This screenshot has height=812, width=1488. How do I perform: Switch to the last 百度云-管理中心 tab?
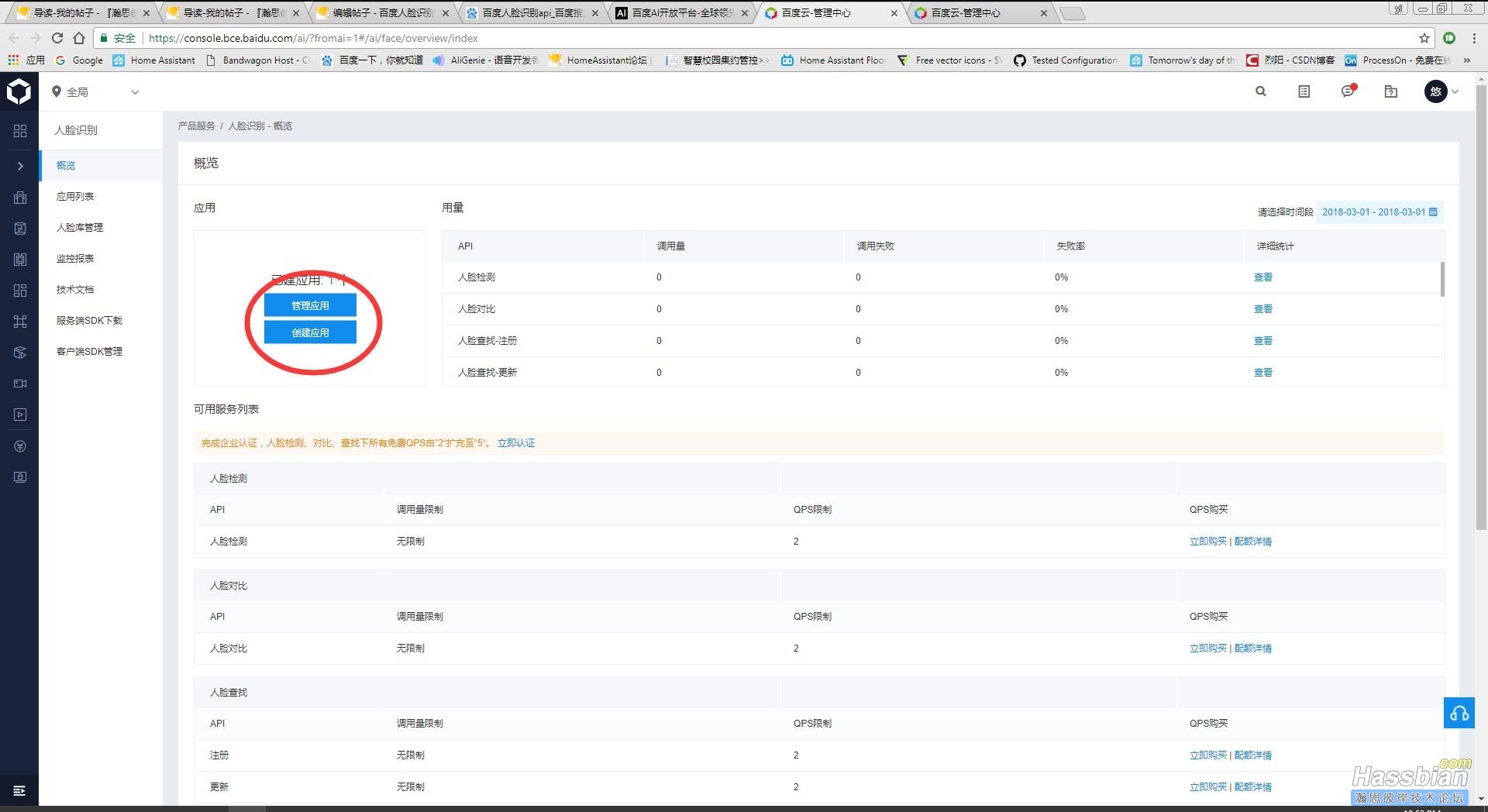click(980, 12)
